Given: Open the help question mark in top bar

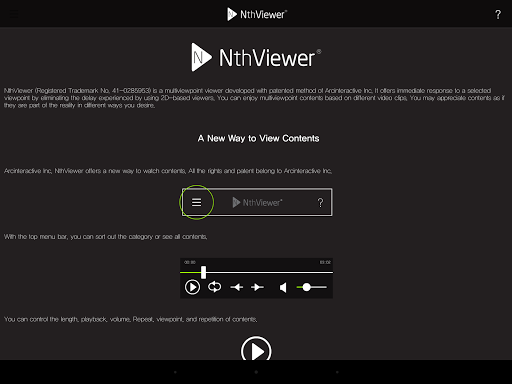Looking at the screenshot, I should click(498, 14).
